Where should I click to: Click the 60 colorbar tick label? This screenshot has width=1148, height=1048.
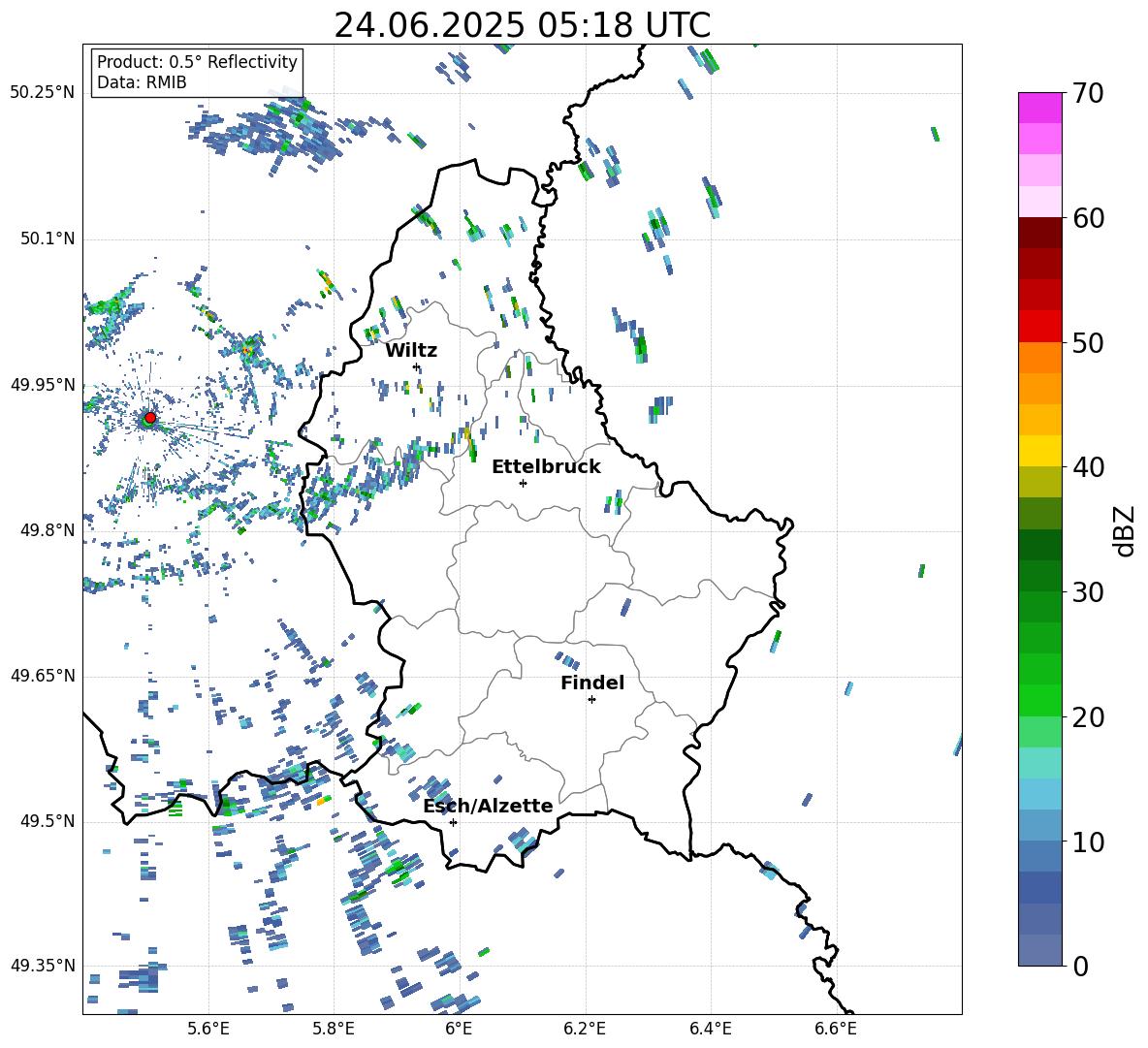[x=1088, y=218]
